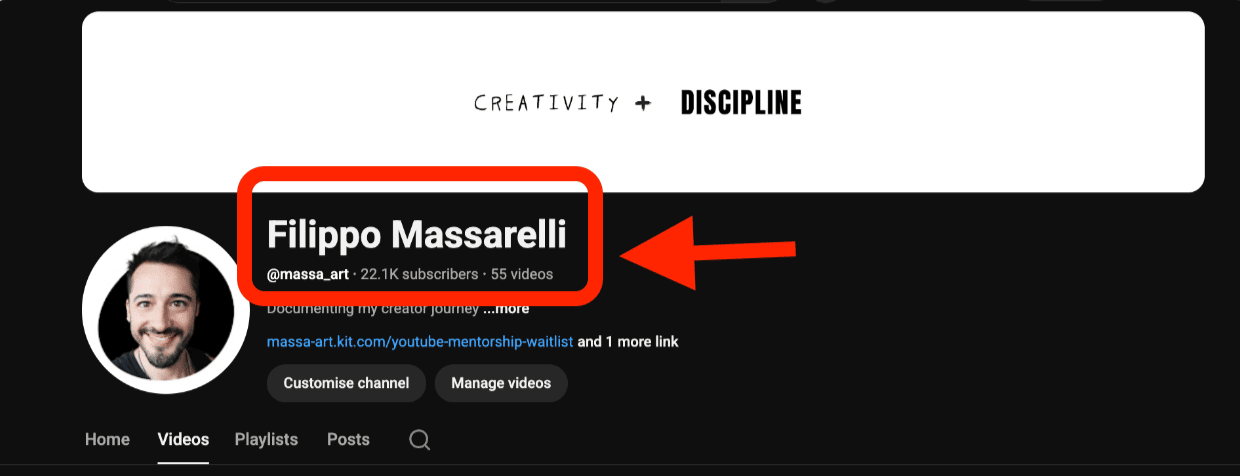This screenshot has width=1240, height=476.
Task: Show the 'and 1 more link' list
Action: click(x=628, y=342)
